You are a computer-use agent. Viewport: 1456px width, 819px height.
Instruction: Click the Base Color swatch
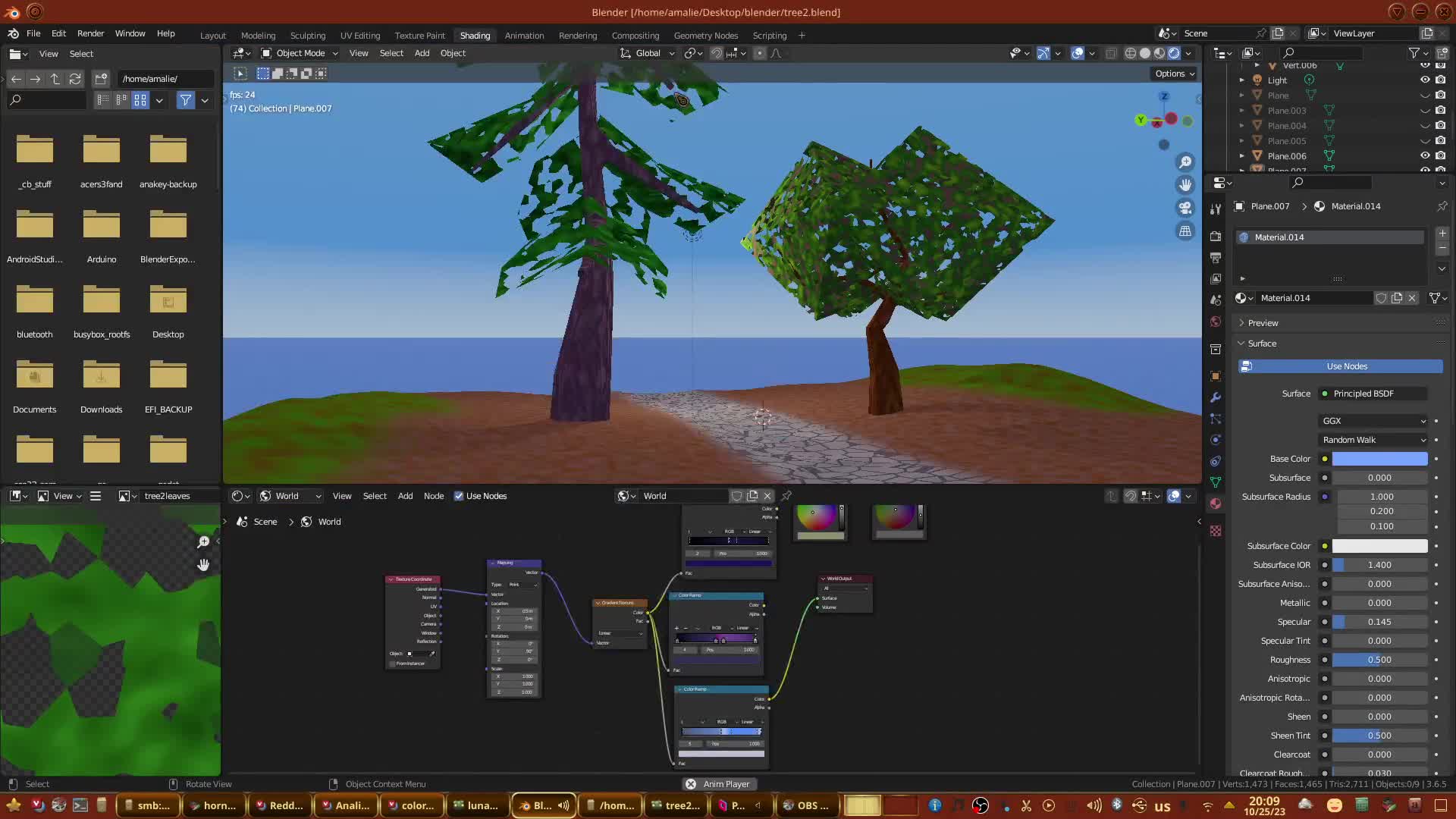click(x=1379, y=459)
